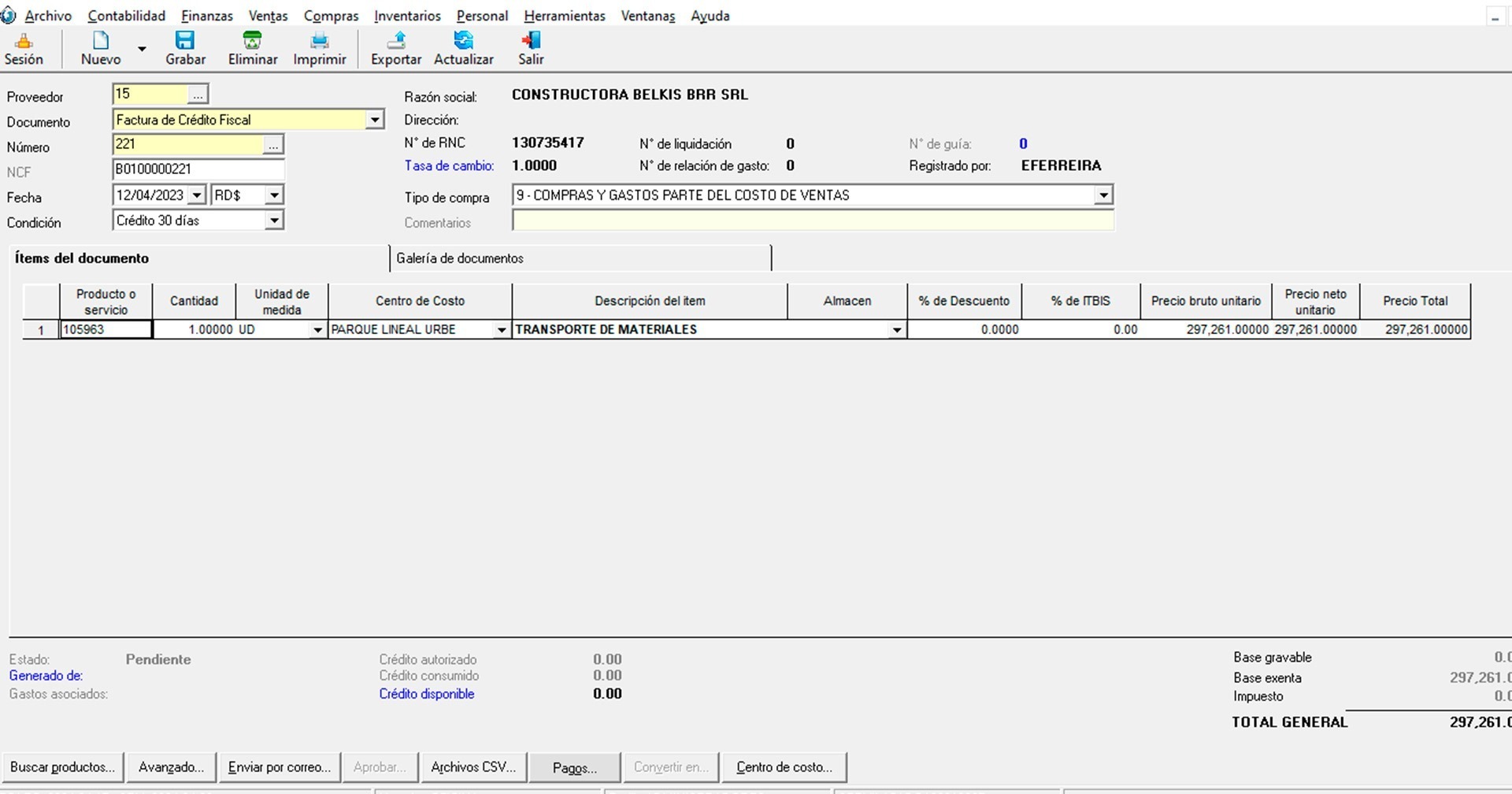Save the invoice with Grabar icon
The width and height of the screenshot is (1512, 794).
[x=185, y=49]
